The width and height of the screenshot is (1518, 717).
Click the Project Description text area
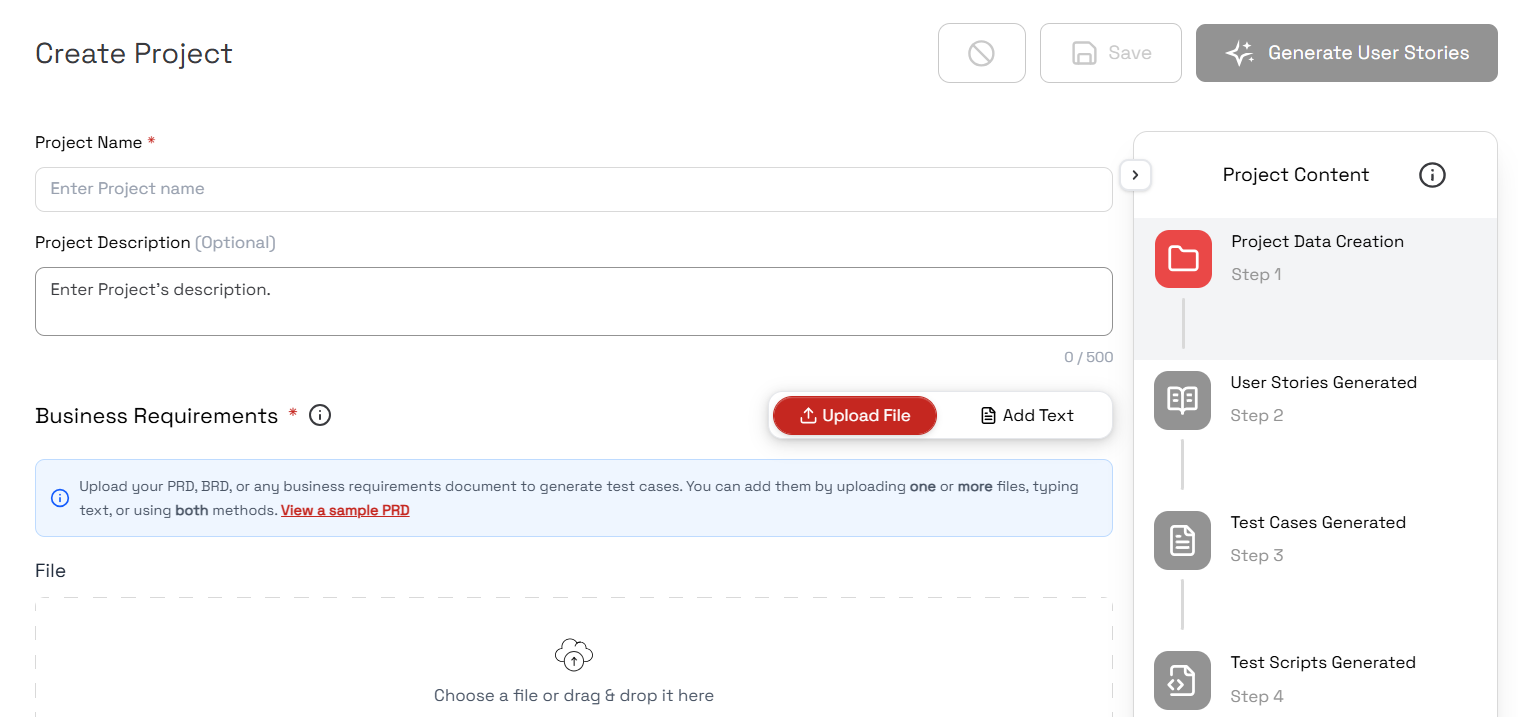[x=574, y=301]
